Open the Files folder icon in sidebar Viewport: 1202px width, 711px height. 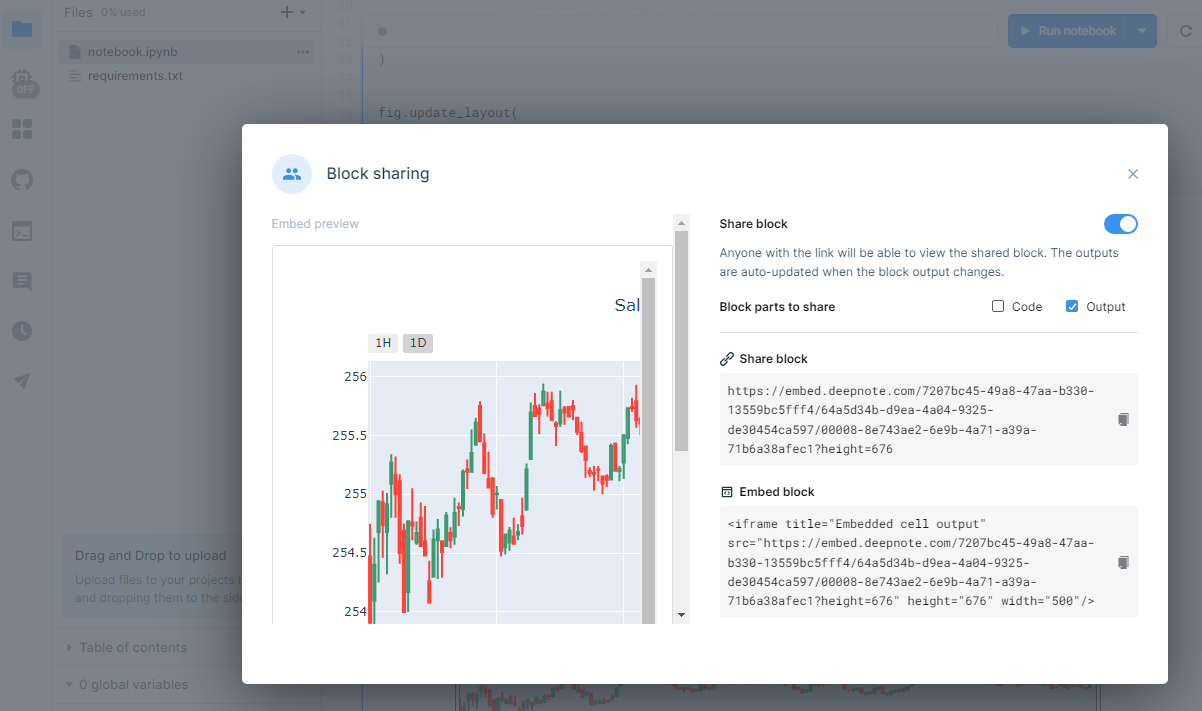(x=22, y=29)
